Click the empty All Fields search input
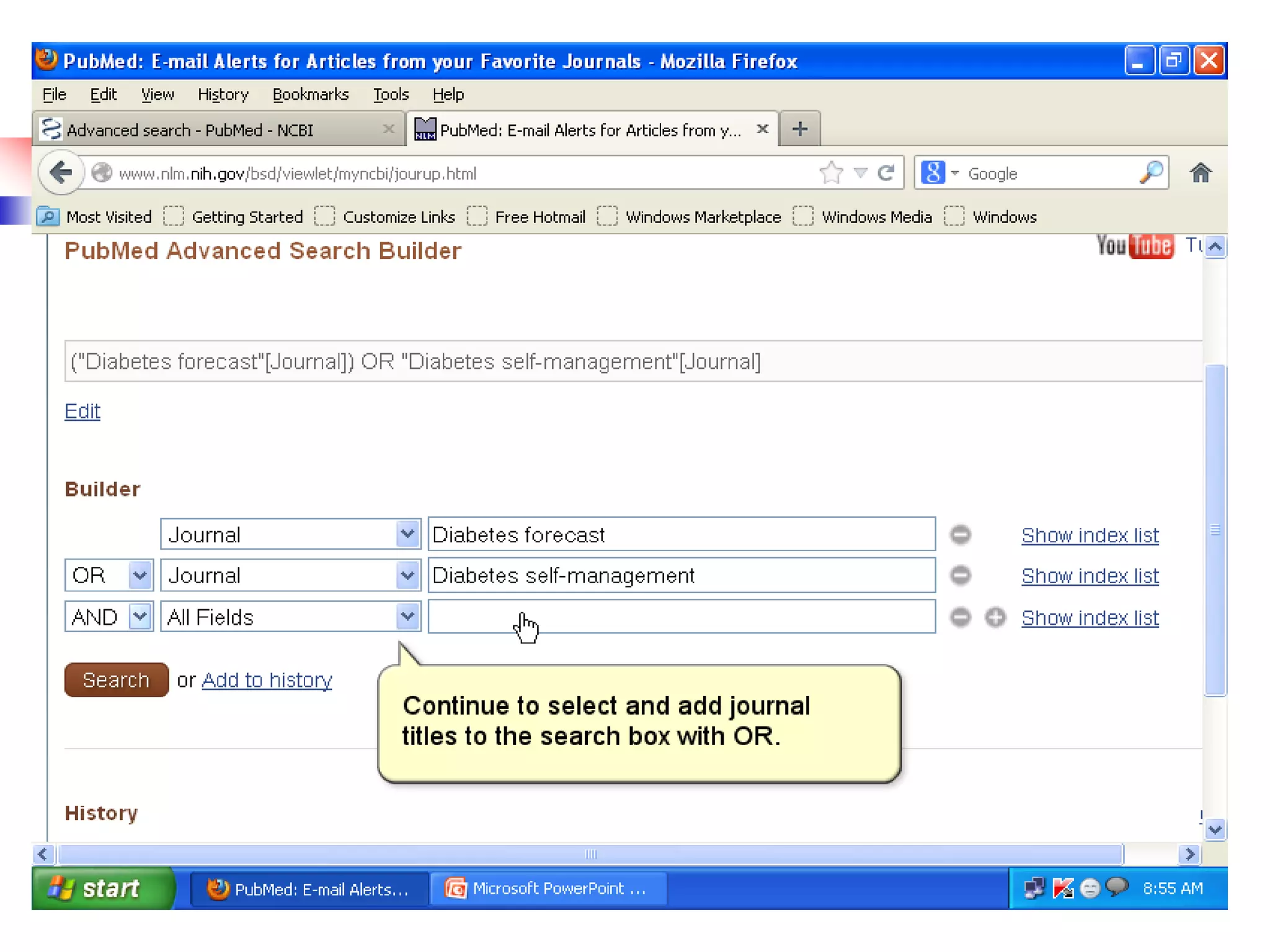This screenshot has width=1270, height=952. pos(681,617)
